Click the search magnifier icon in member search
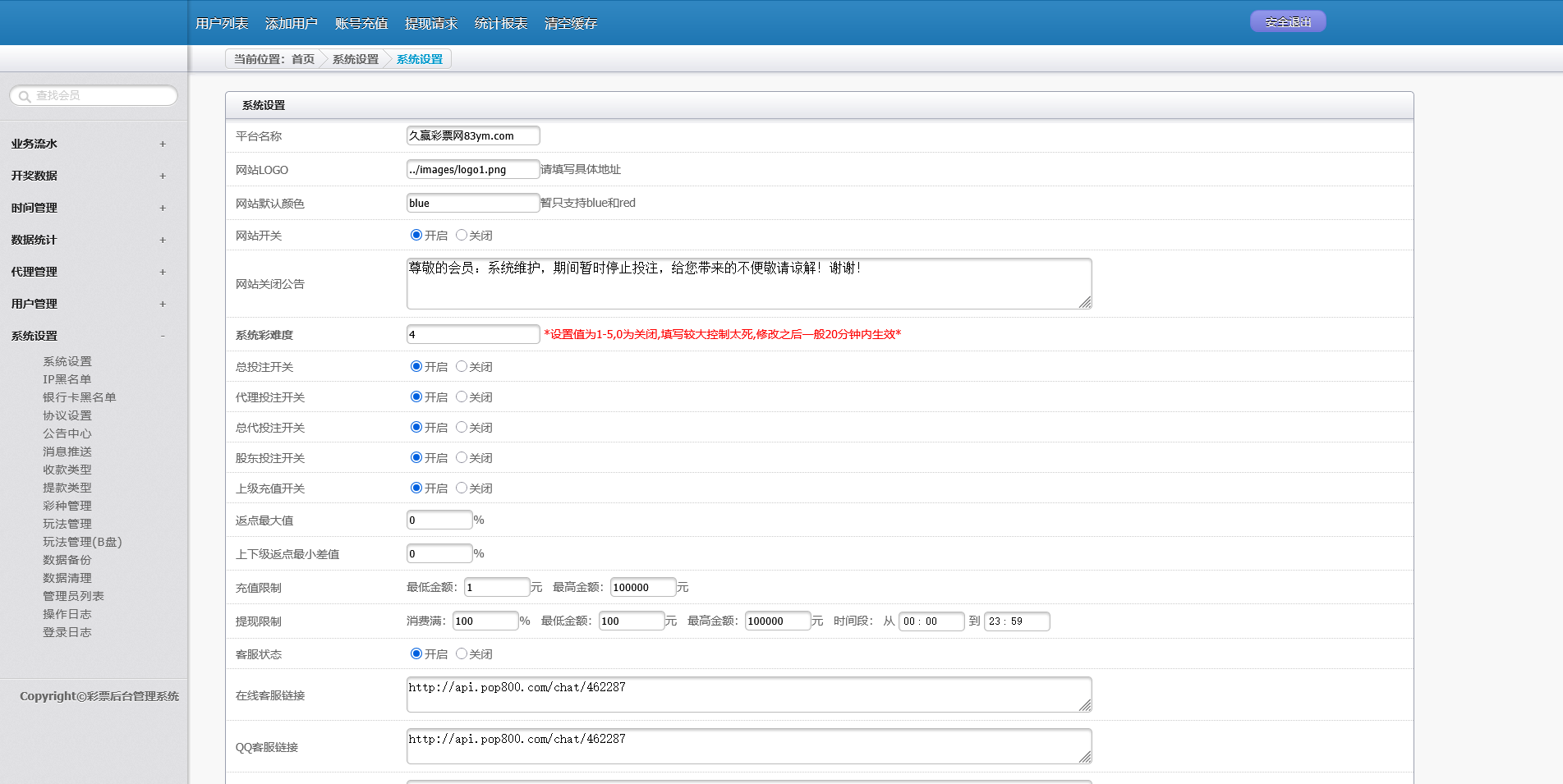The width and height of the screenshot is (1563, 784). click(x=25, y=96)
